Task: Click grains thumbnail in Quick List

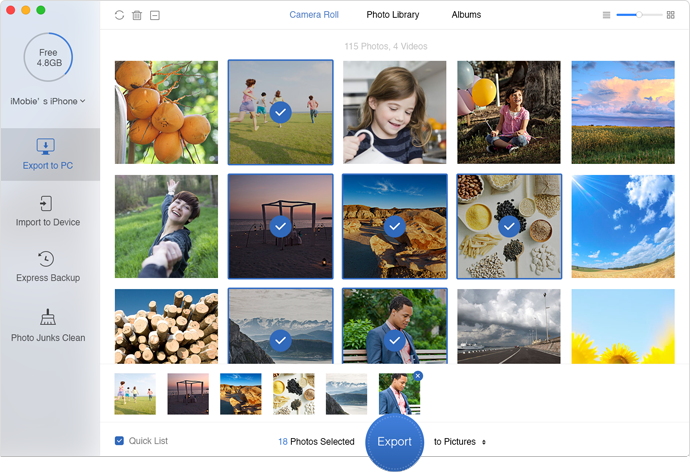Action: [294, 394]
